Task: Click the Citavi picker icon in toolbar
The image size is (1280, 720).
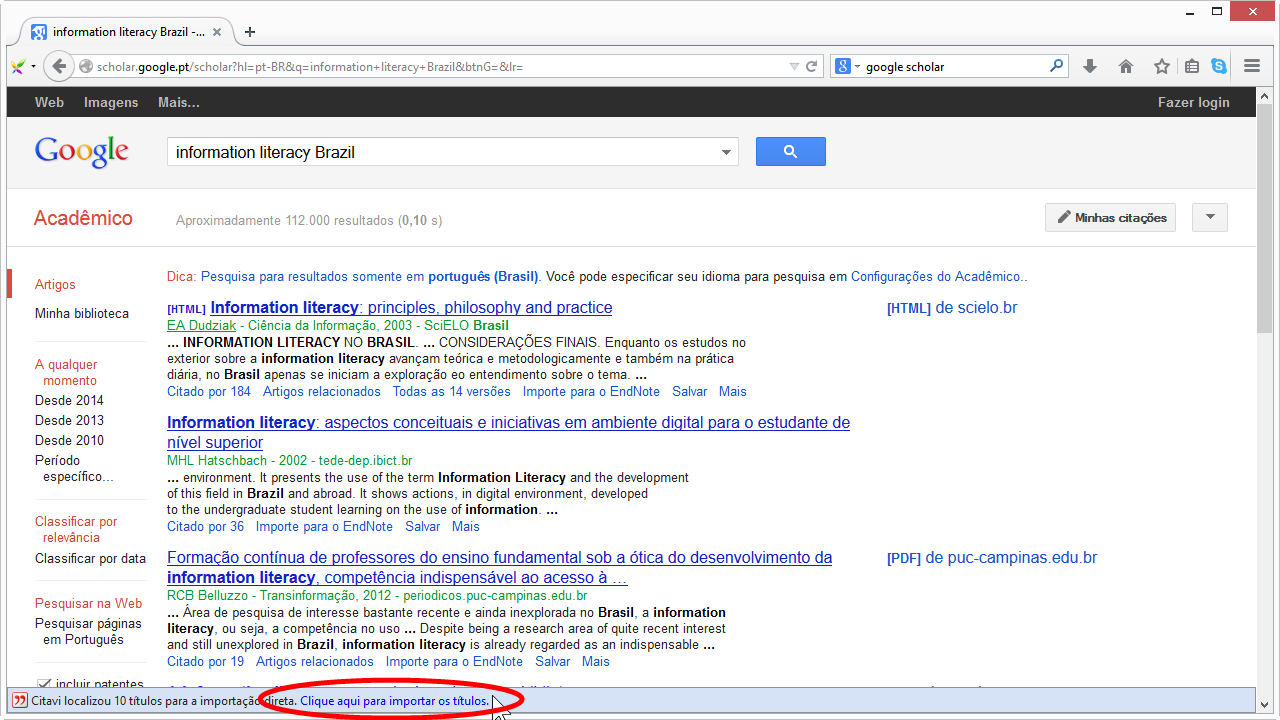Action: pyautogui.click(x=18, y=67)
